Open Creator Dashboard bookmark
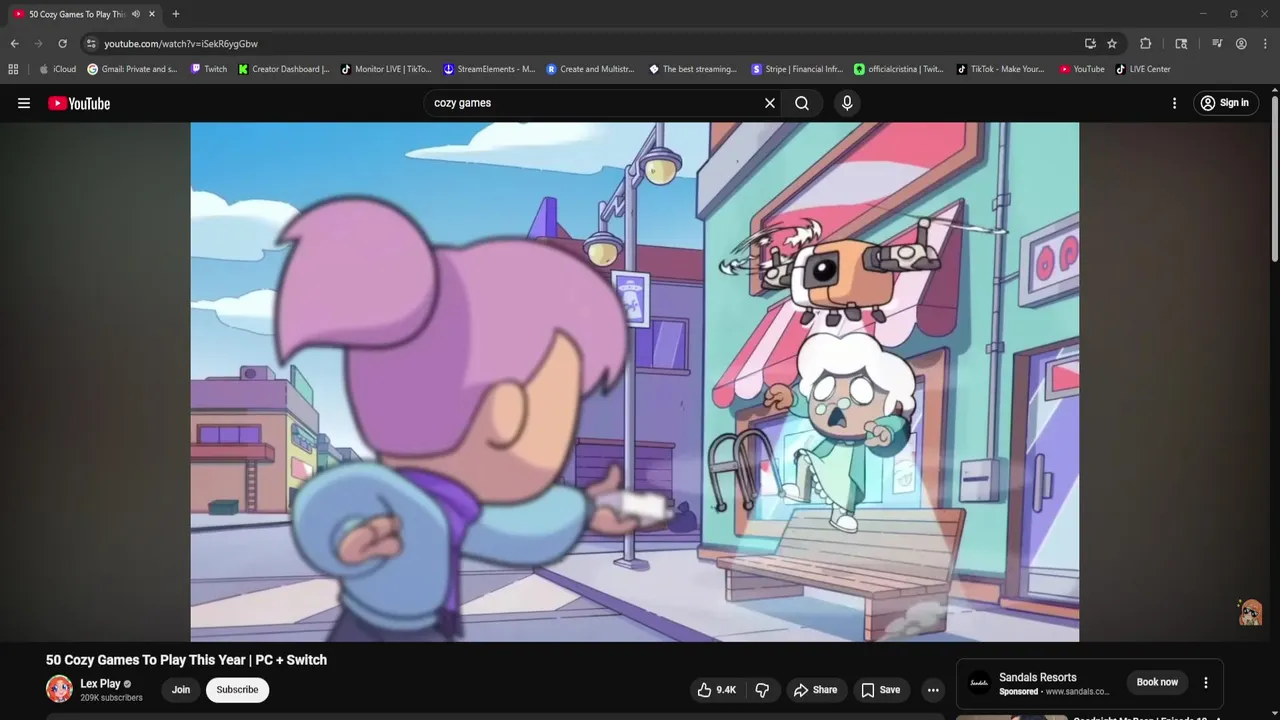1280x720 pixels. pyautogui.click(x=284, y=69)
